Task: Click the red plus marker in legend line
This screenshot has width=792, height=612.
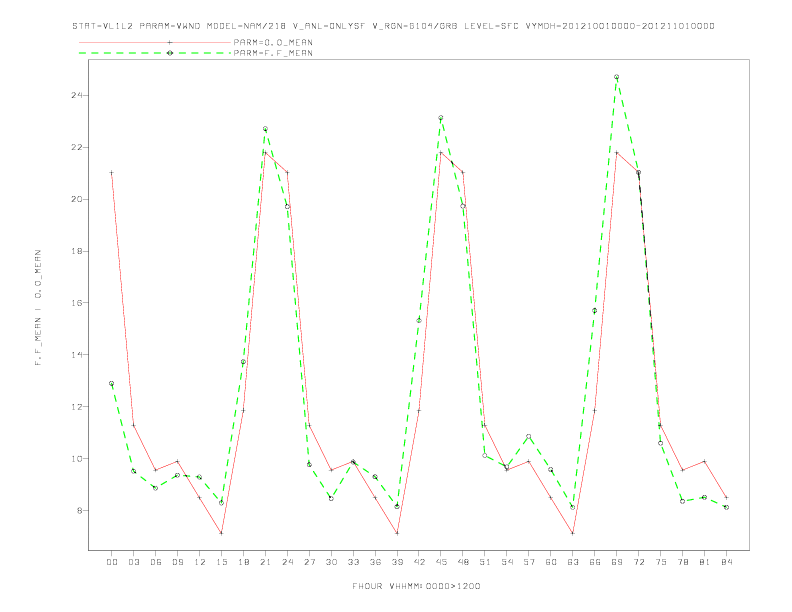Action: tap(170, 42)
